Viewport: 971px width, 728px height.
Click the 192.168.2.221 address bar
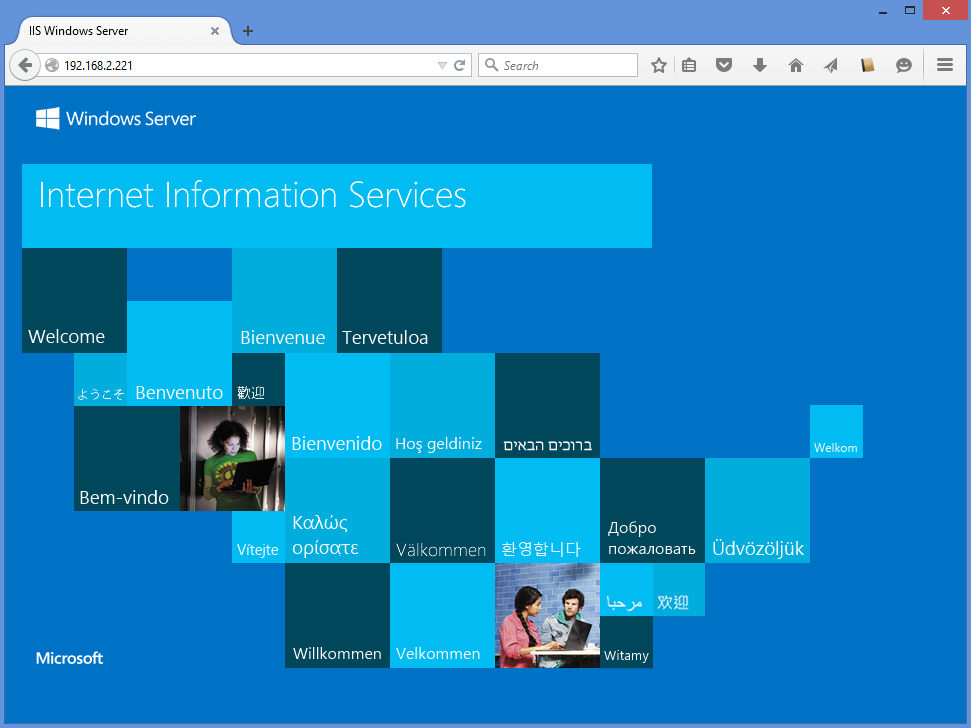pyautogui.click(x=240, y=65)
